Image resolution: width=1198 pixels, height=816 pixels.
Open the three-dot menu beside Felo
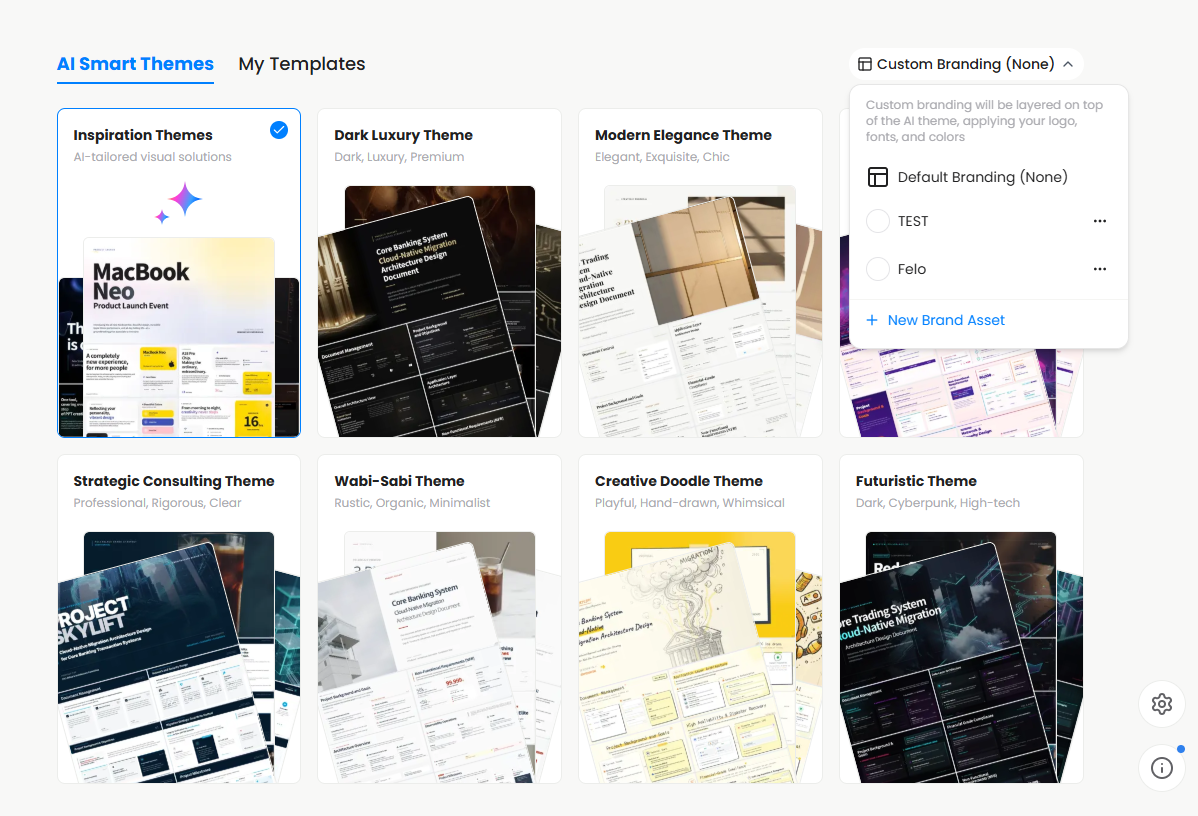tap(1100, 268)
